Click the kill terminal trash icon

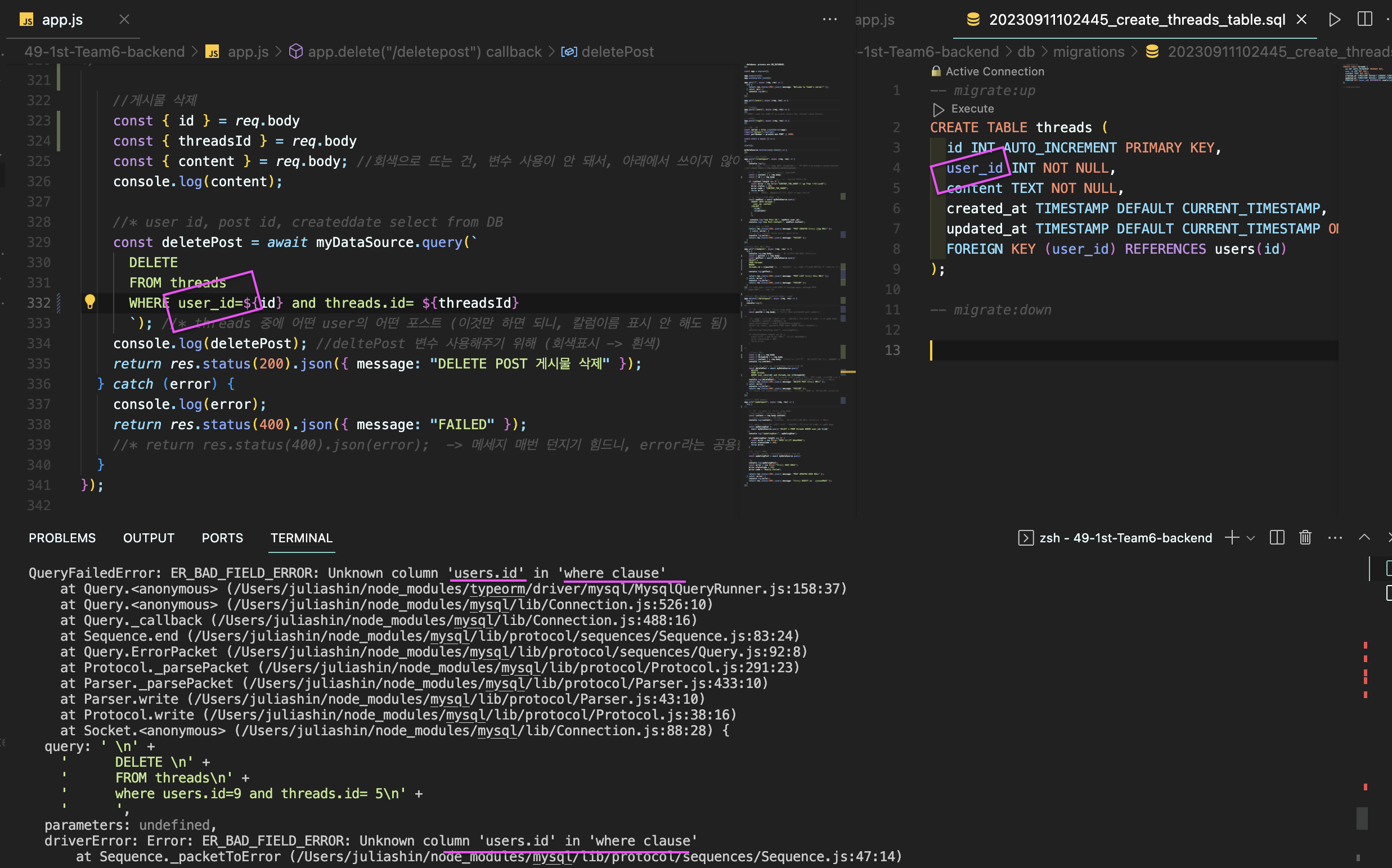click(1305, 538)
